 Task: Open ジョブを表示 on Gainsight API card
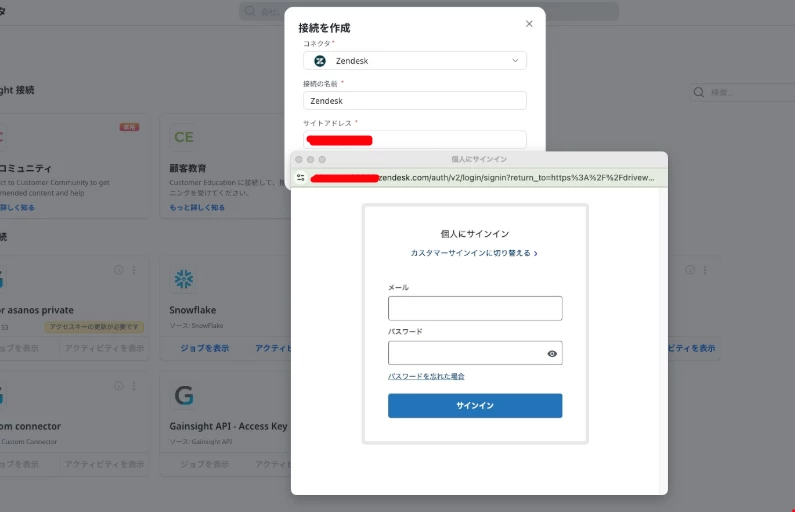pyautogui.click(x=204, y=464)
